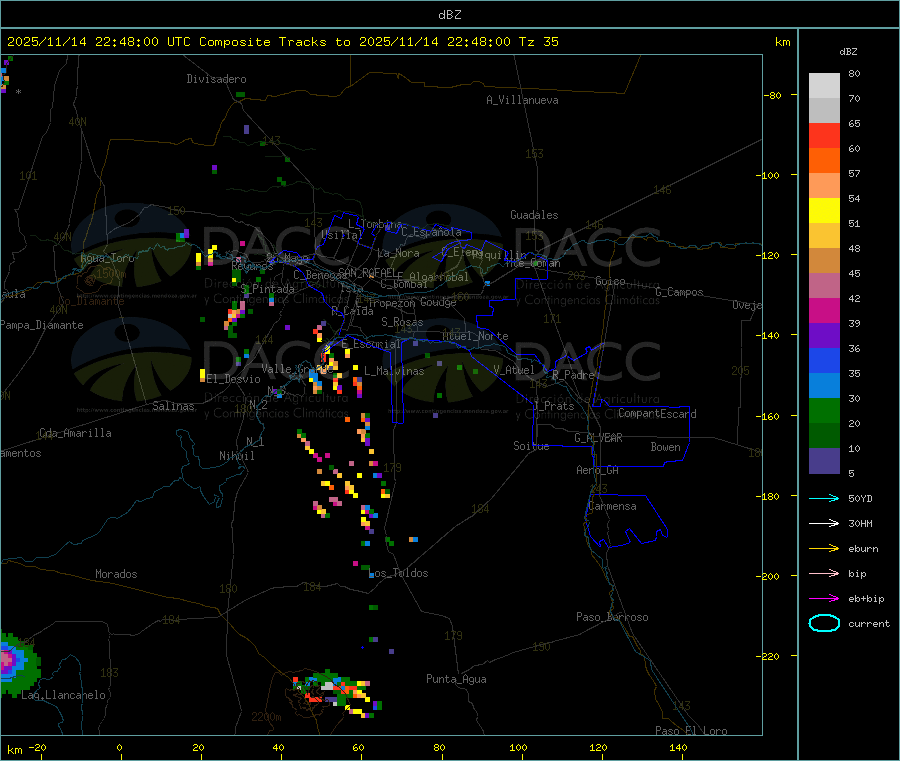Click the Atuel_Norte label

[x=475, y=336]
